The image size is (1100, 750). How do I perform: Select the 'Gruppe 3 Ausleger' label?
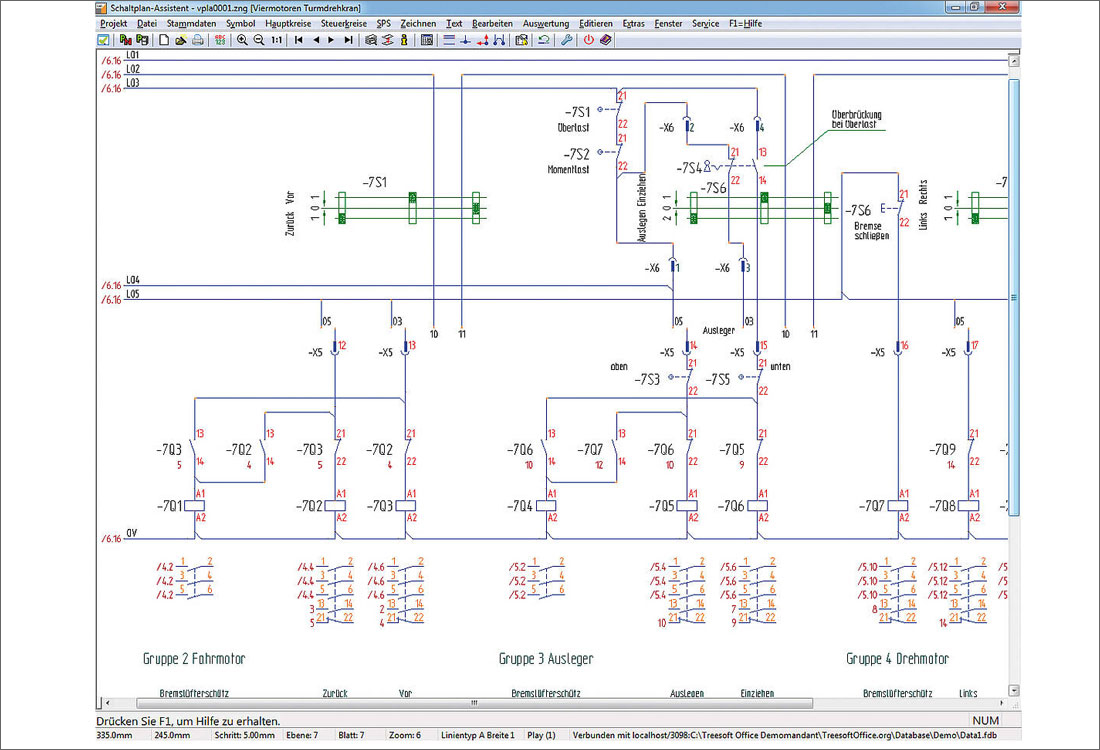coord(546,659)
